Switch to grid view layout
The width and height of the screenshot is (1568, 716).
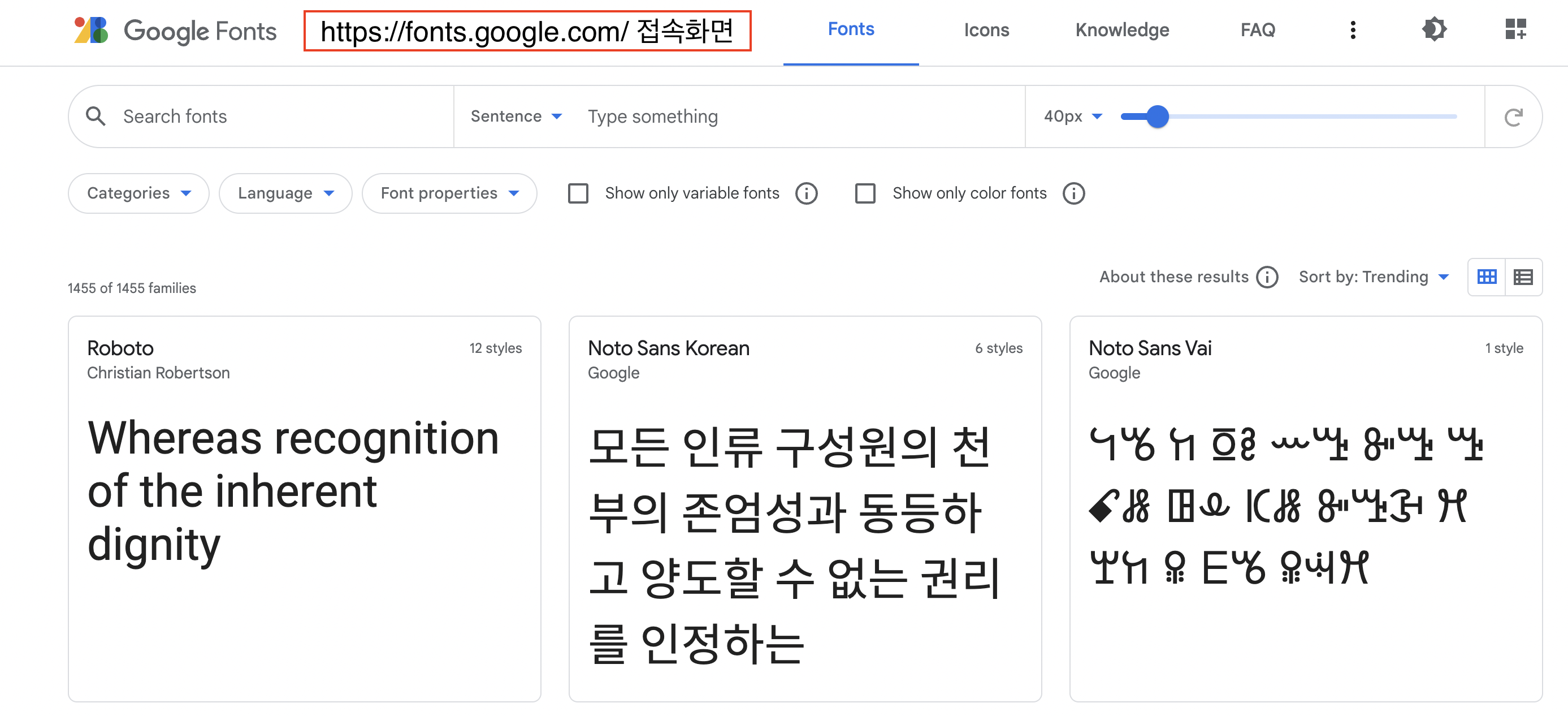1487,277
